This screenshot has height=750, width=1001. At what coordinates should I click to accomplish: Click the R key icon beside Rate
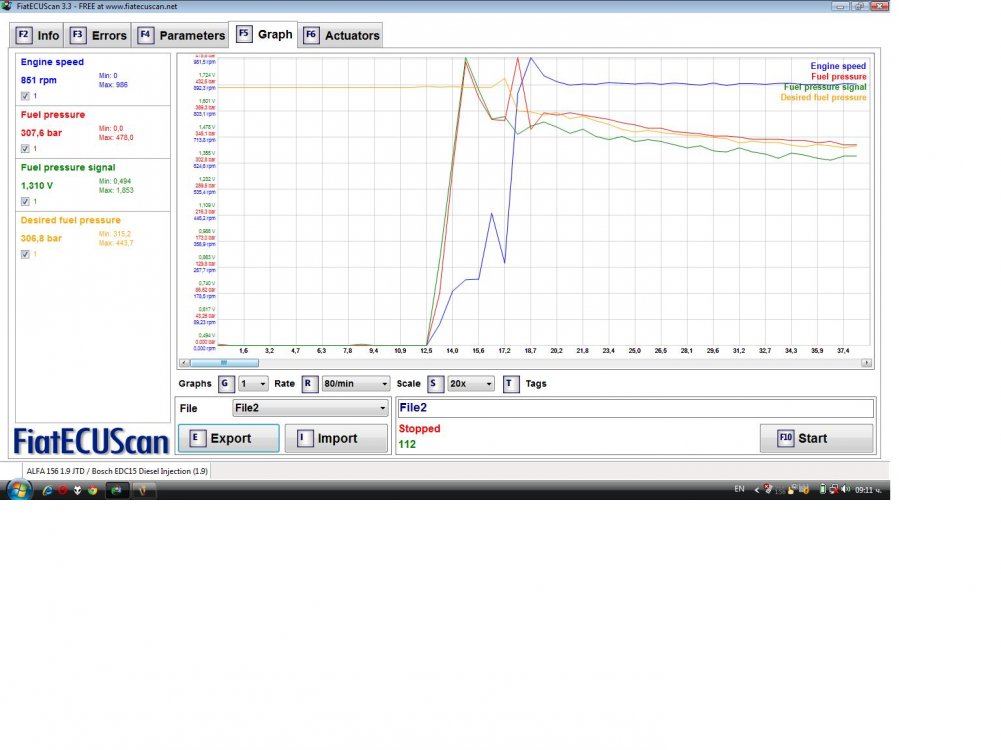point(309,383)
